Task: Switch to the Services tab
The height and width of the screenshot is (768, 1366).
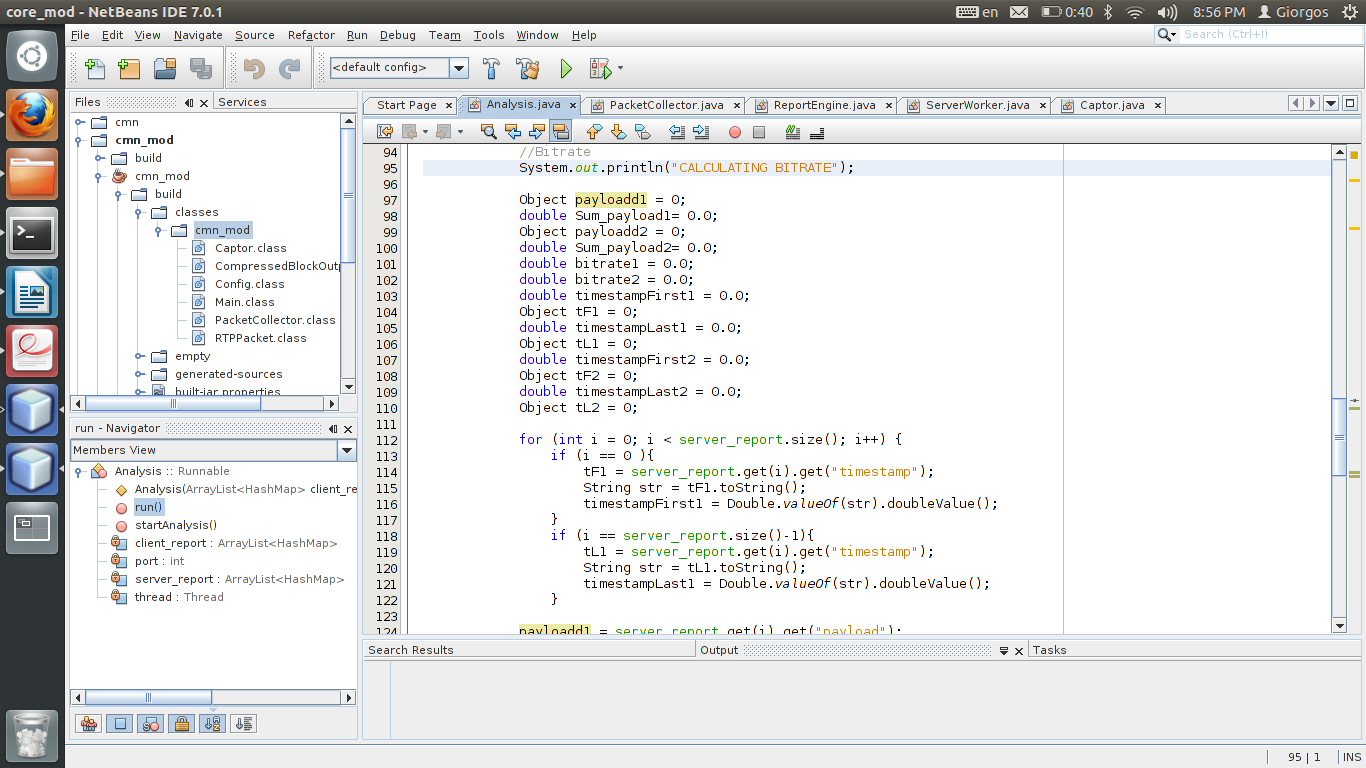Action: click(242, 102)
